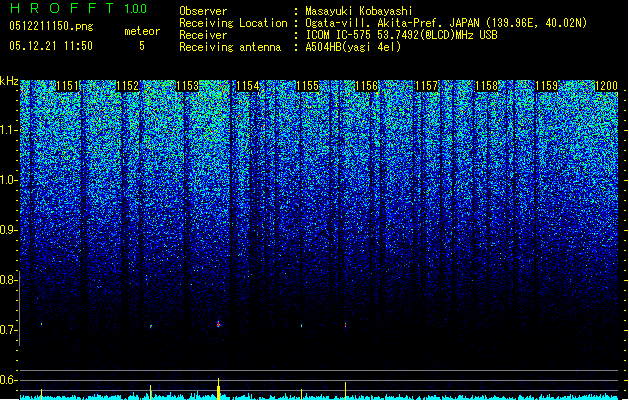Image resolution: width=629 pixels, height=400 pixels.
Task: Click the 1159 time marker
Action: (x=547, y=86)
